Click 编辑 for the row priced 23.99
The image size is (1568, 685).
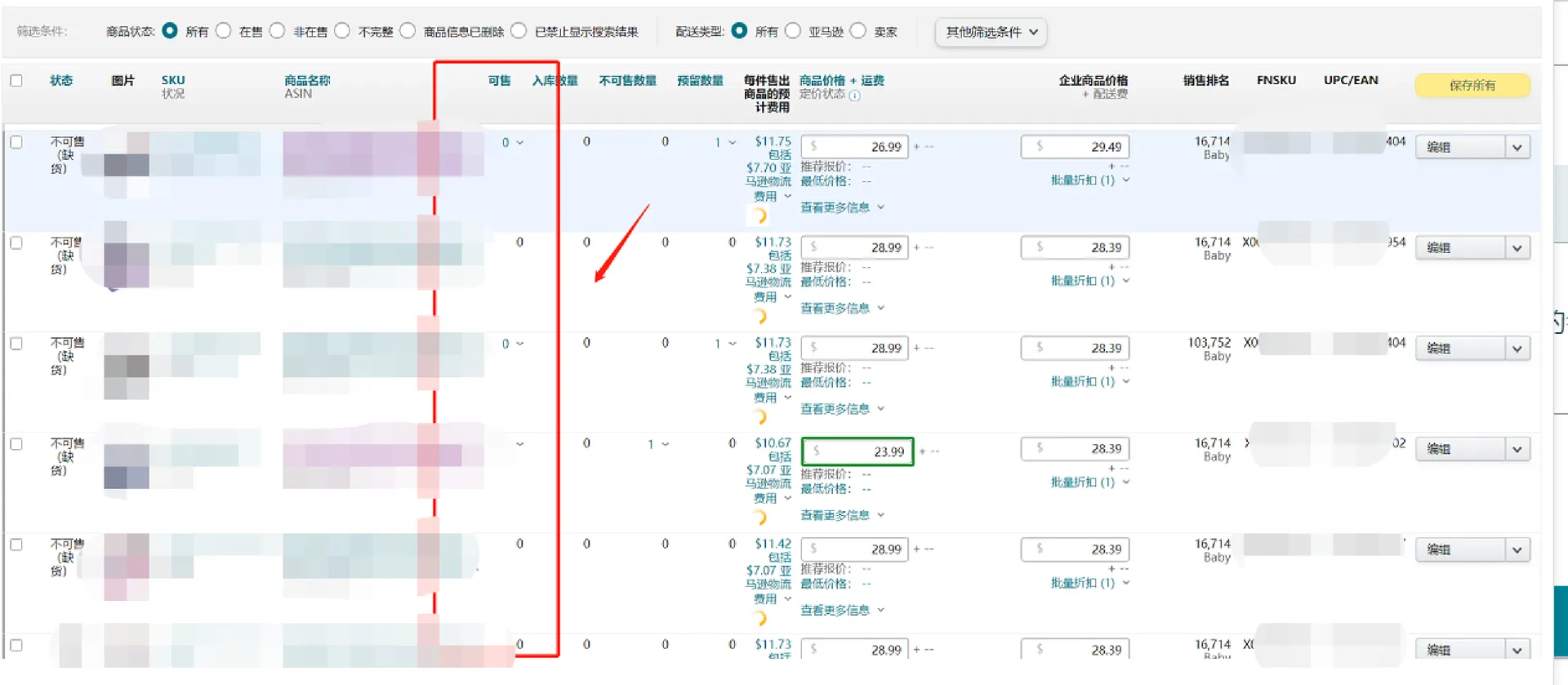[1460, 449]
